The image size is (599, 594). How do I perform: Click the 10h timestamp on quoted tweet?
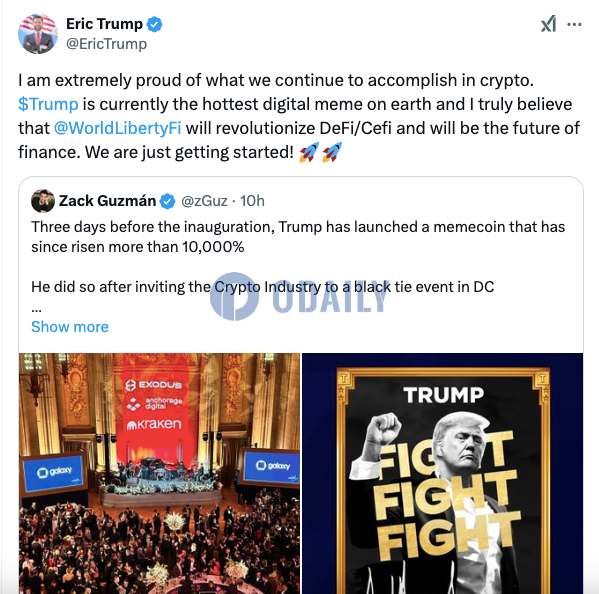coord(252,201)
